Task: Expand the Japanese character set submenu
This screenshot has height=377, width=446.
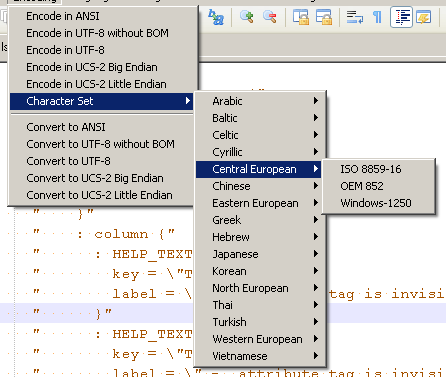Action: (260, 254)
